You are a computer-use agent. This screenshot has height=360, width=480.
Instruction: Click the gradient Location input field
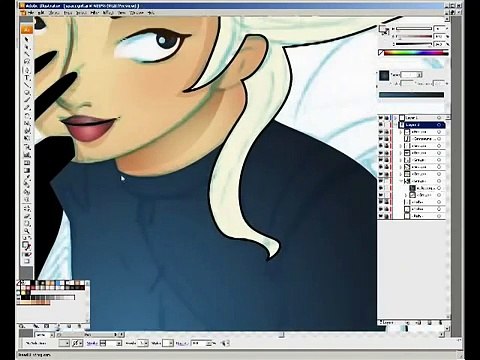coord(439,83)
